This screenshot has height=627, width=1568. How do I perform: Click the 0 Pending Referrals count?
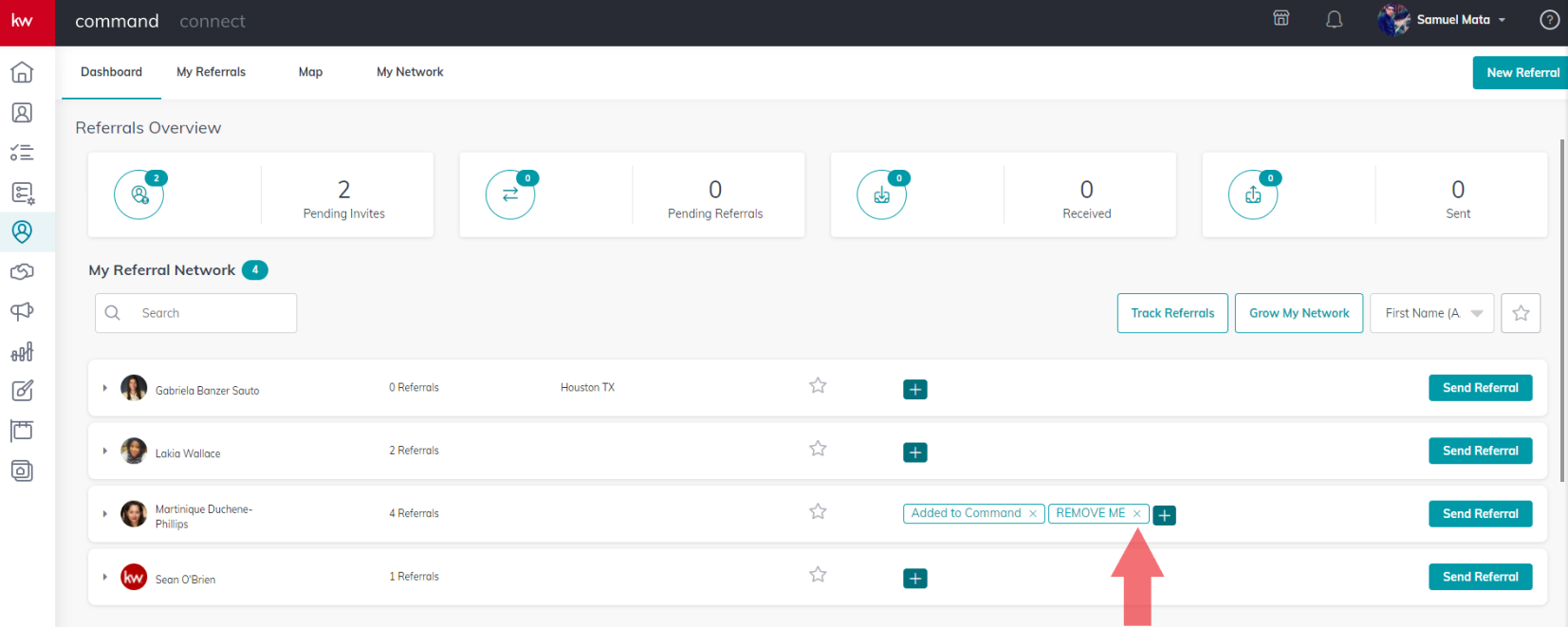(715, 190)
